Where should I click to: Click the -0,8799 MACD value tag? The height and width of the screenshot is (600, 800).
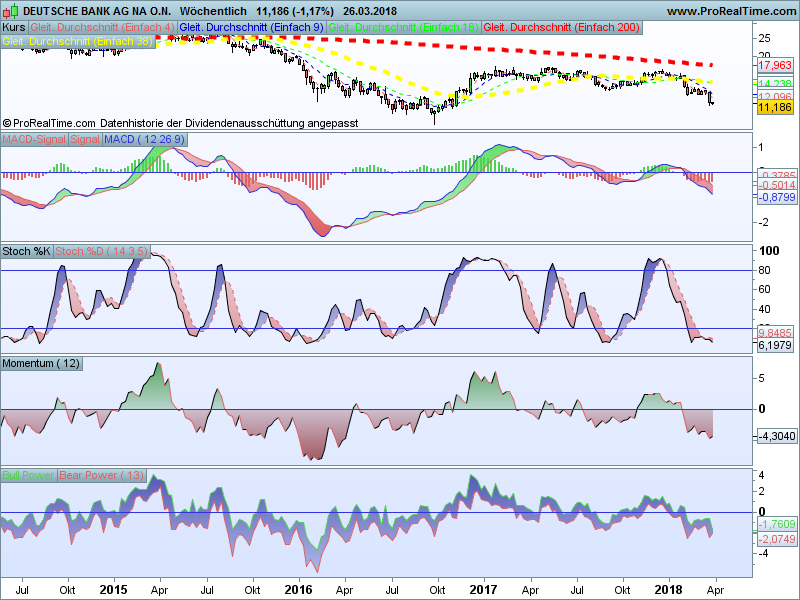coord(776,197)
